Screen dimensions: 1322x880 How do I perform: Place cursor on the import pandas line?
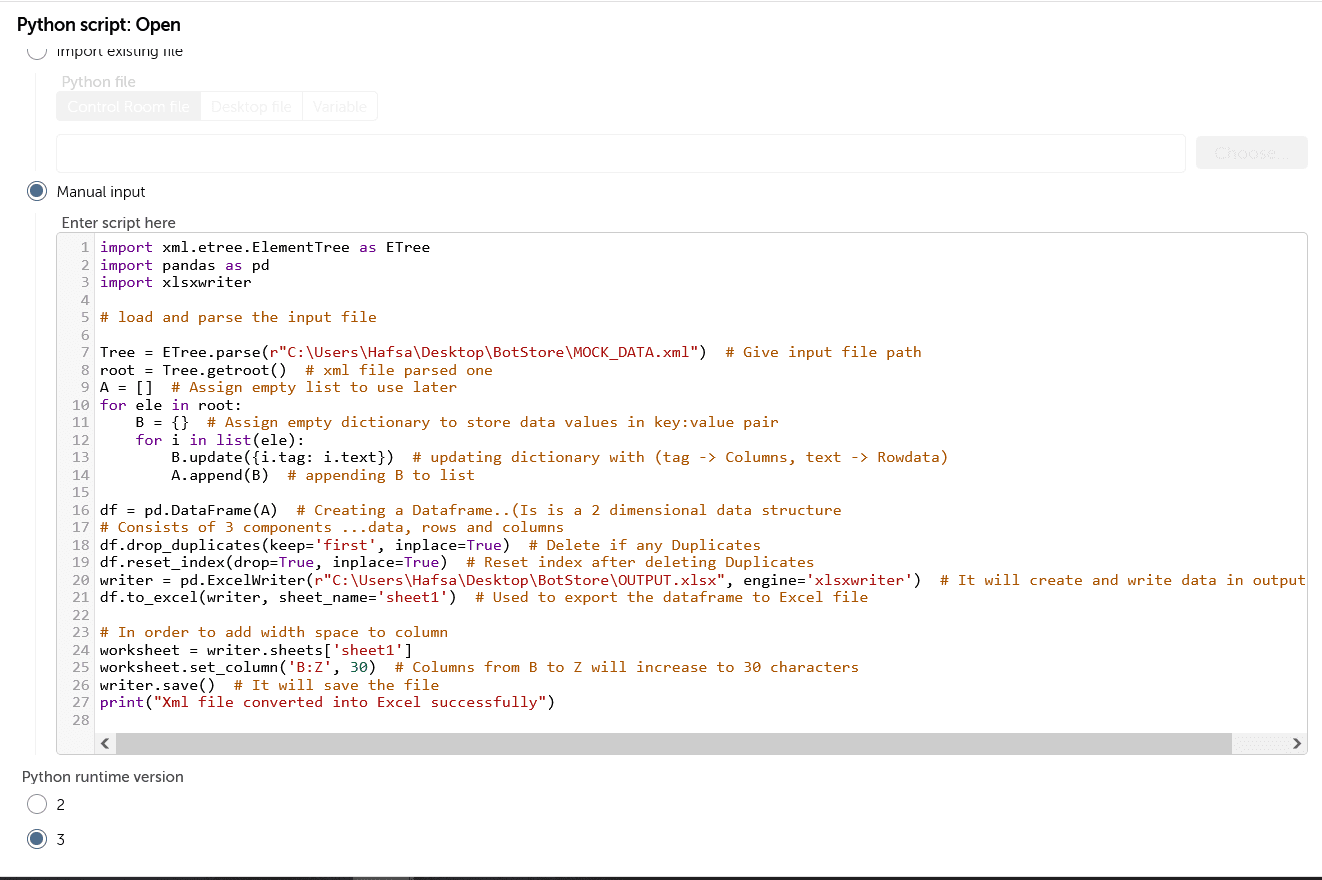click(184, 265)
